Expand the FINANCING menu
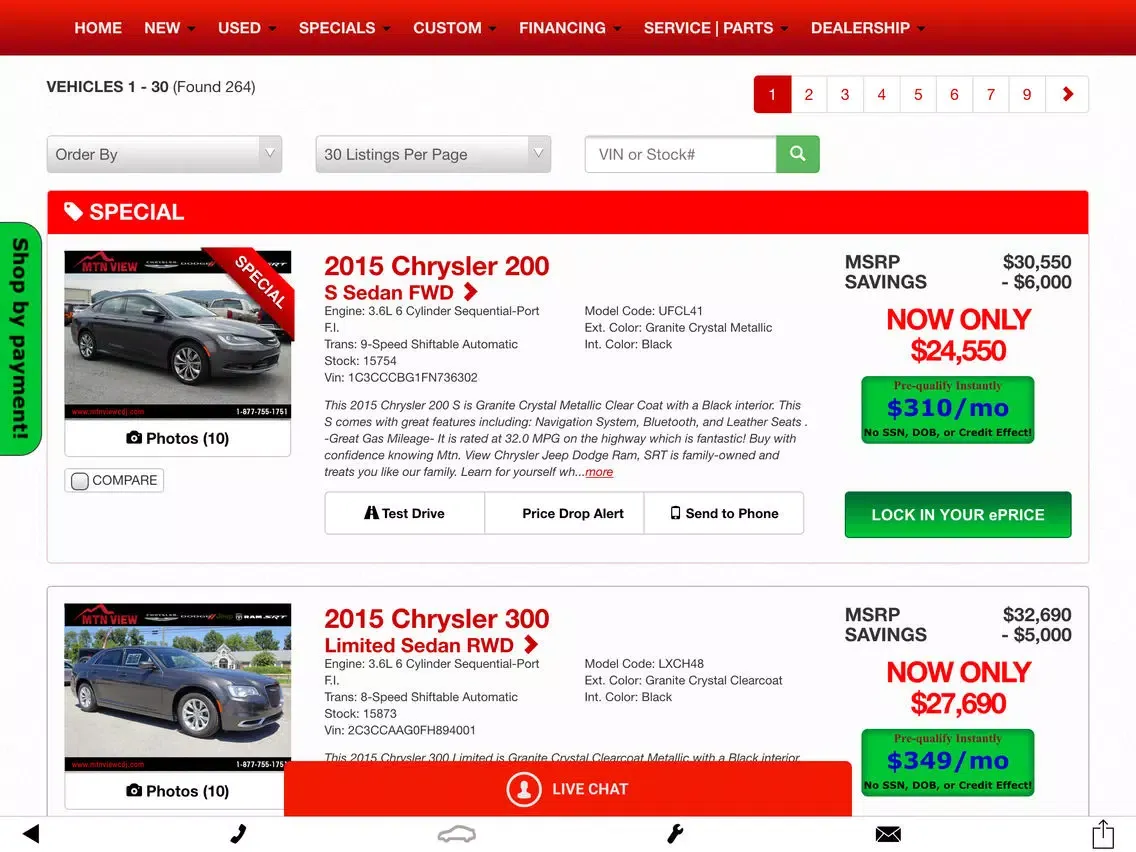 [570, 28]
